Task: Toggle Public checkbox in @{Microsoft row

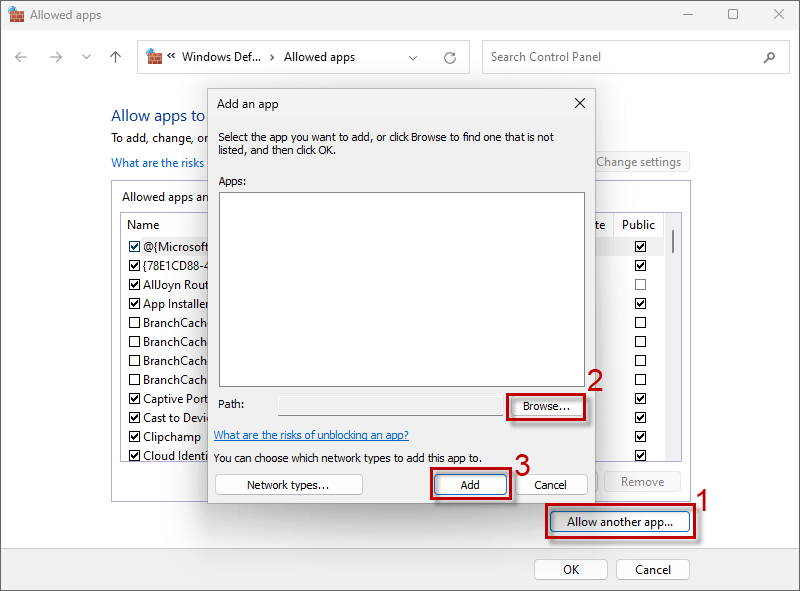Action: tap(640, 247)
